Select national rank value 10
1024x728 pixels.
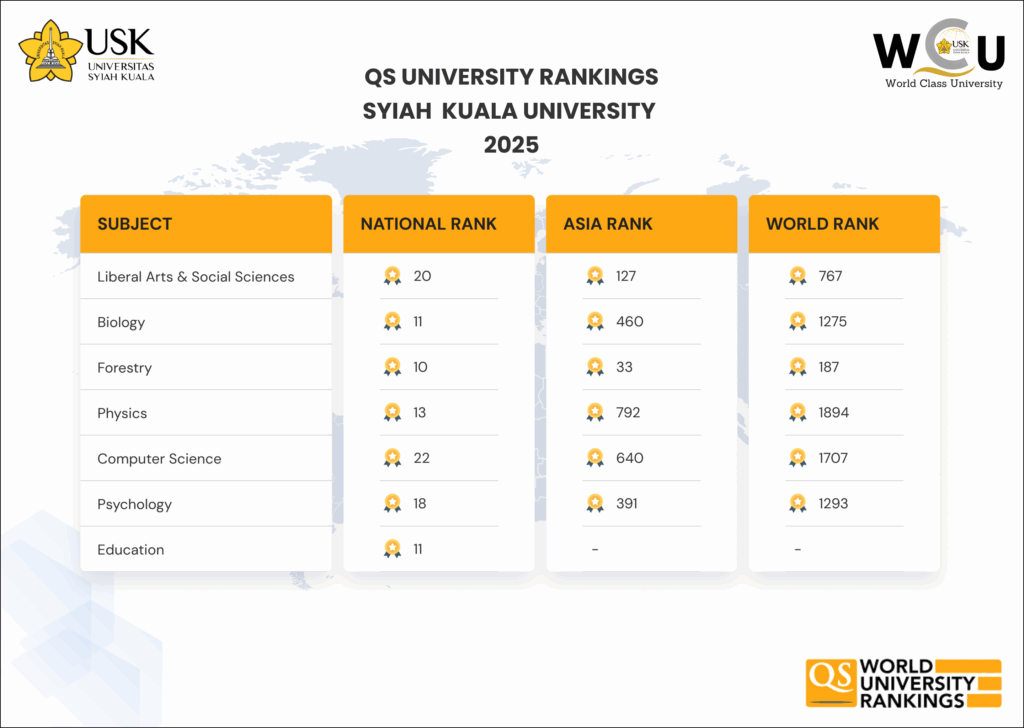[421, 367]
